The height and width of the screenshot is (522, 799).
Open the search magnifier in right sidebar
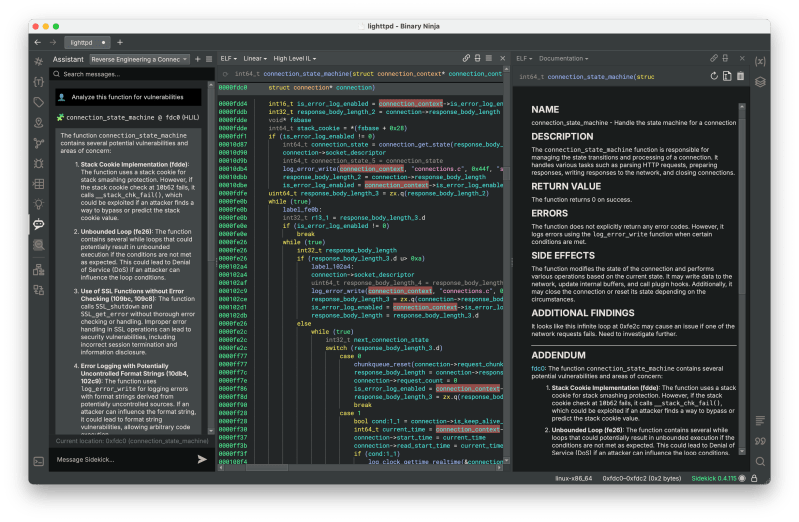760,462
